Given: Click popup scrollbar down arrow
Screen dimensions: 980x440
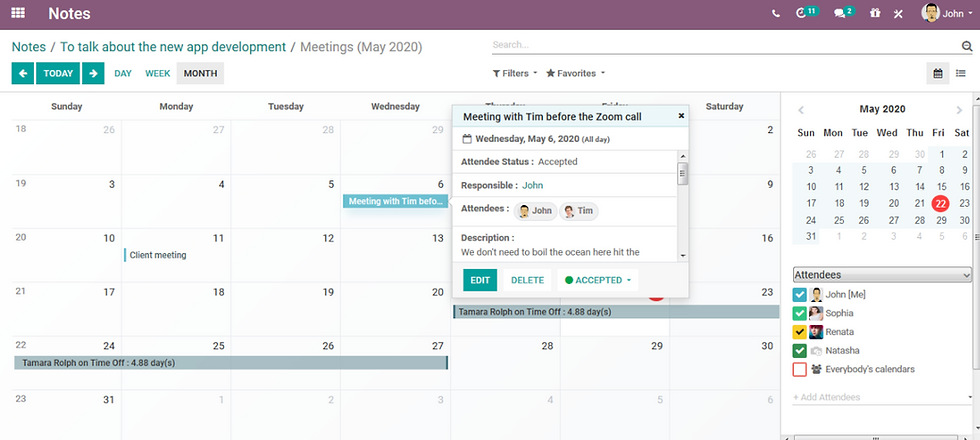Looking at the screenshot, I should coord(682,255).
